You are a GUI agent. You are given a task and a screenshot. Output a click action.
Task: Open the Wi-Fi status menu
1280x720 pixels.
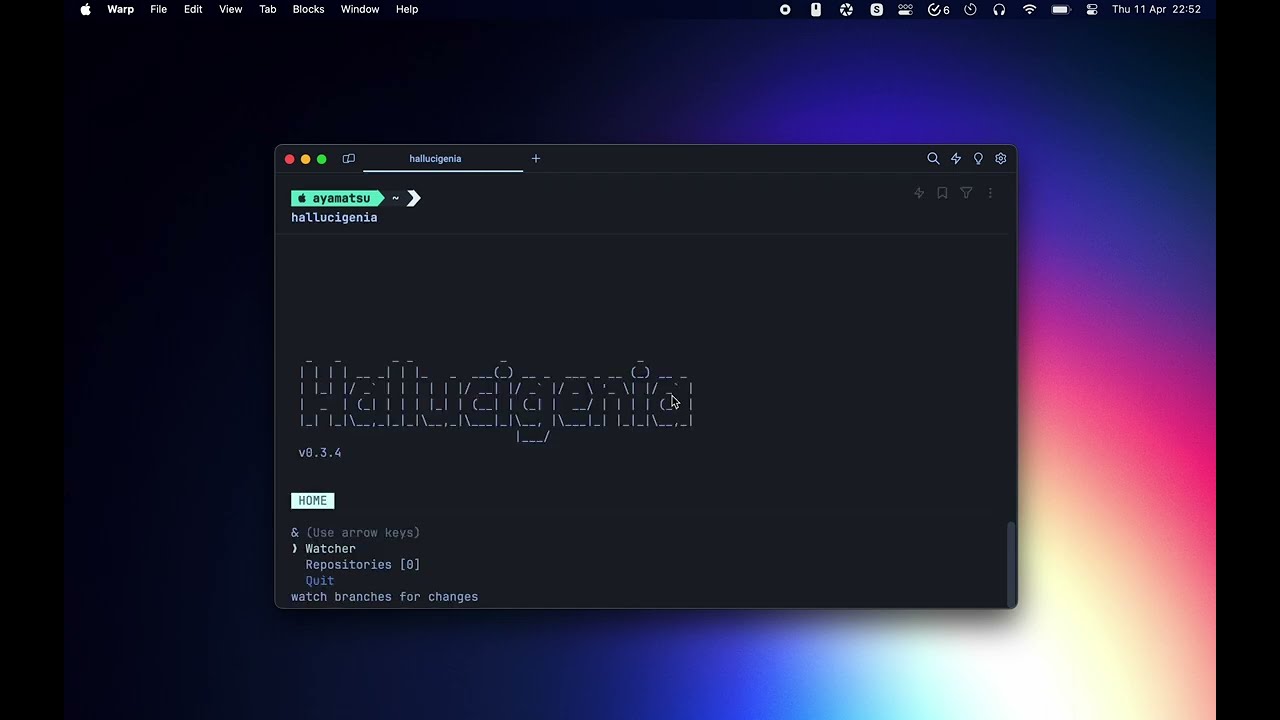coord(1029,9)
